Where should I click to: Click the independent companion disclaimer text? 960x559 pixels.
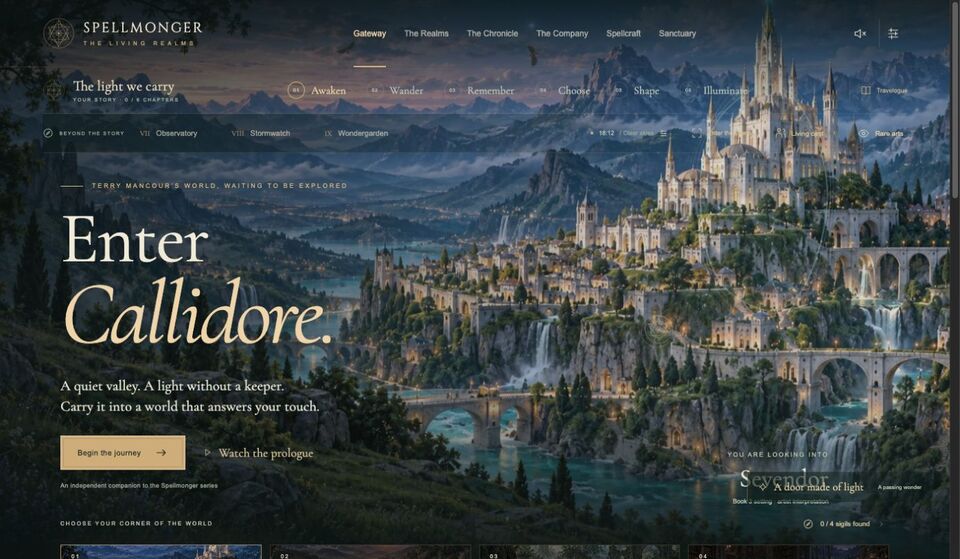pyautogui.click(x=138, y=486)
